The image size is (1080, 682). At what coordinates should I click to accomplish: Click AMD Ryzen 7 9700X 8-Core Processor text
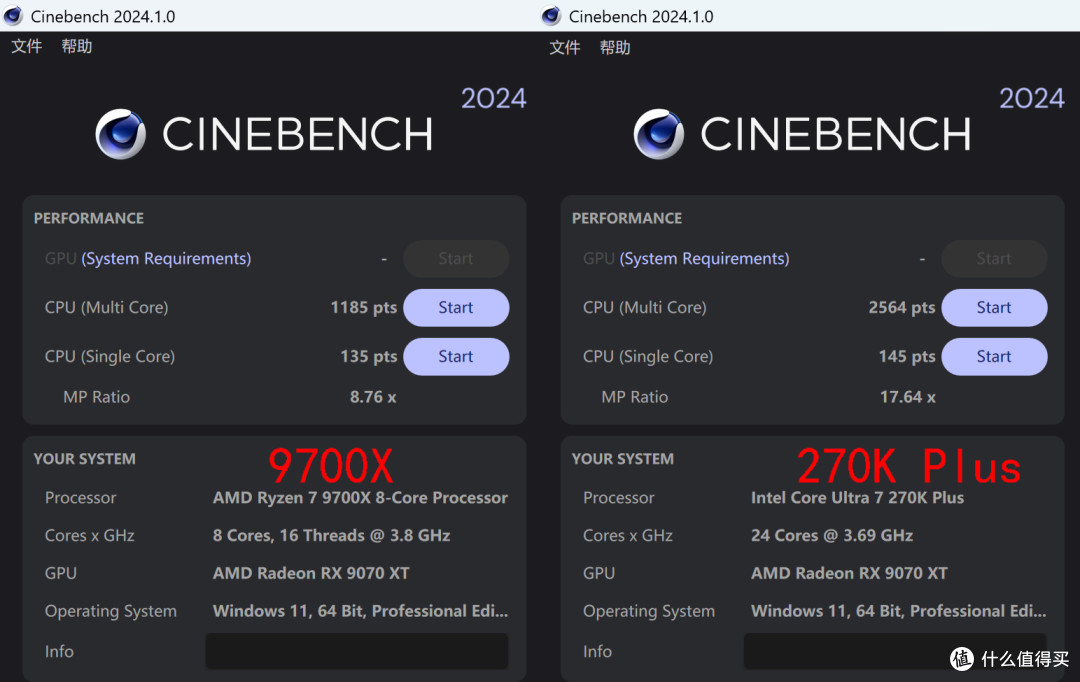(360, 497)
